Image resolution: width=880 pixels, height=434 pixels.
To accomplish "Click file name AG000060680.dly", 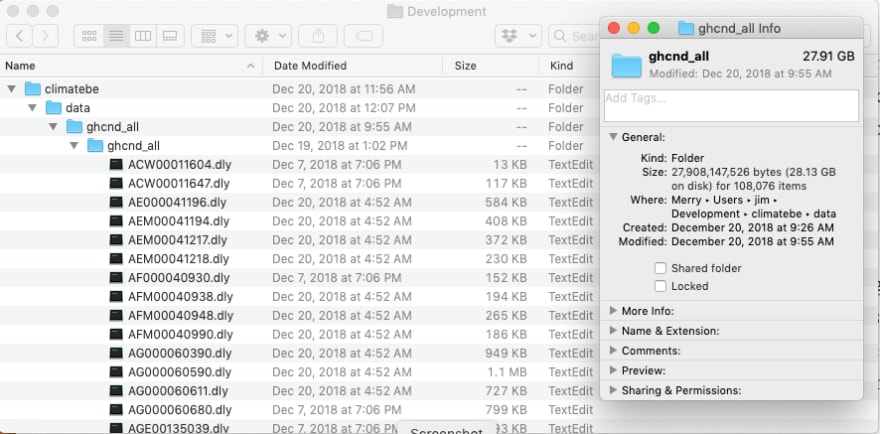I will pos(180,410).
